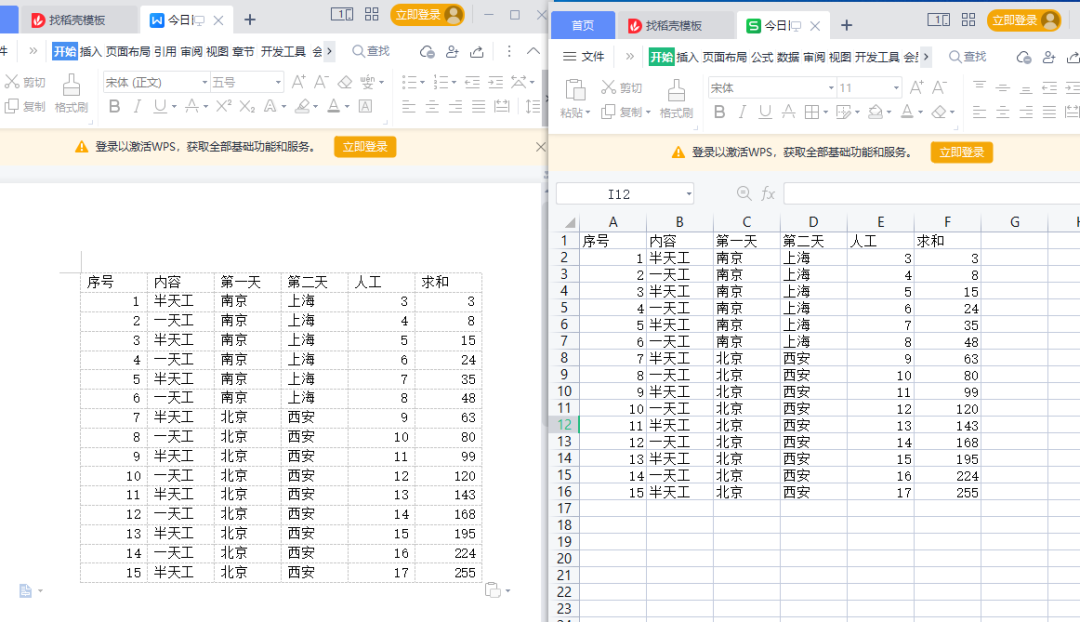Click 立即登录 button in Spreadsheet notification bar

(962, 152)
